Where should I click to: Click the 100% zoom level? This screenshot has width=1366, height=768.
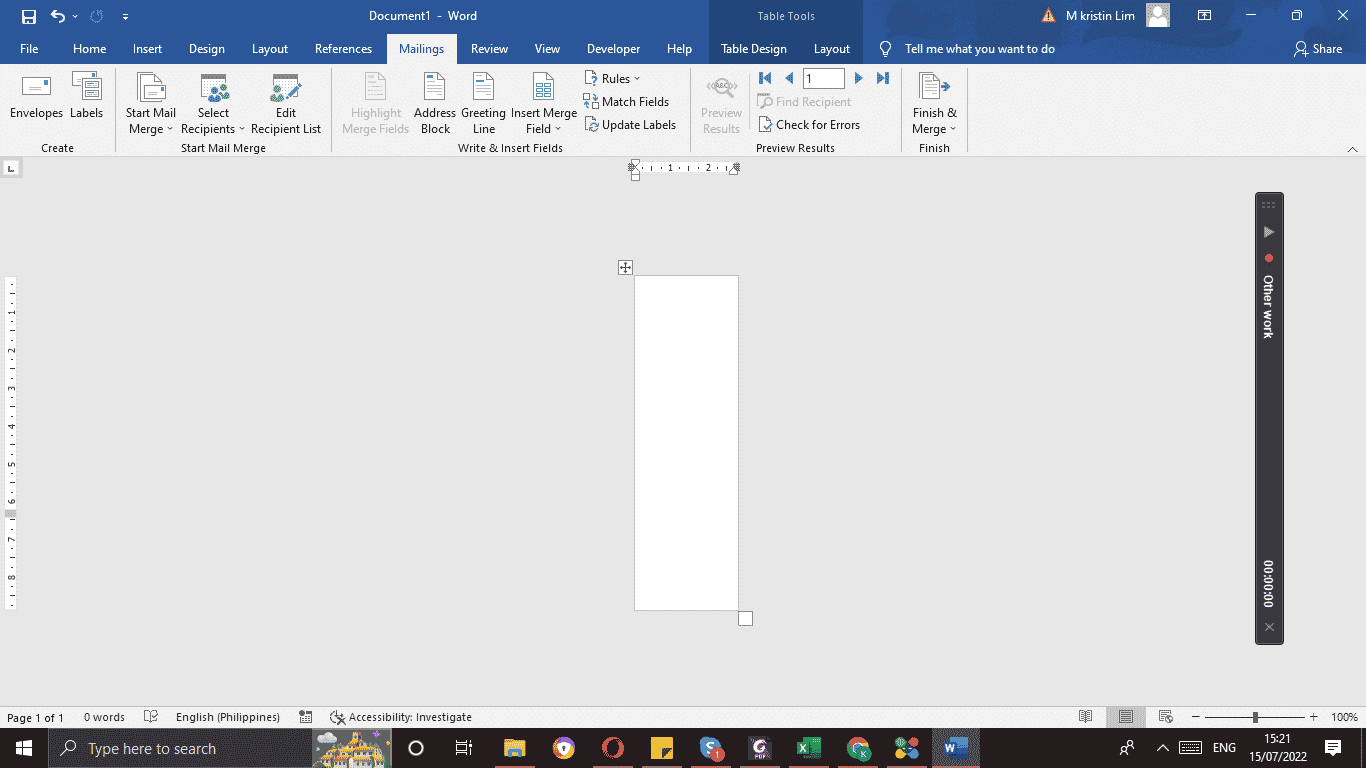pos(1344,717)
